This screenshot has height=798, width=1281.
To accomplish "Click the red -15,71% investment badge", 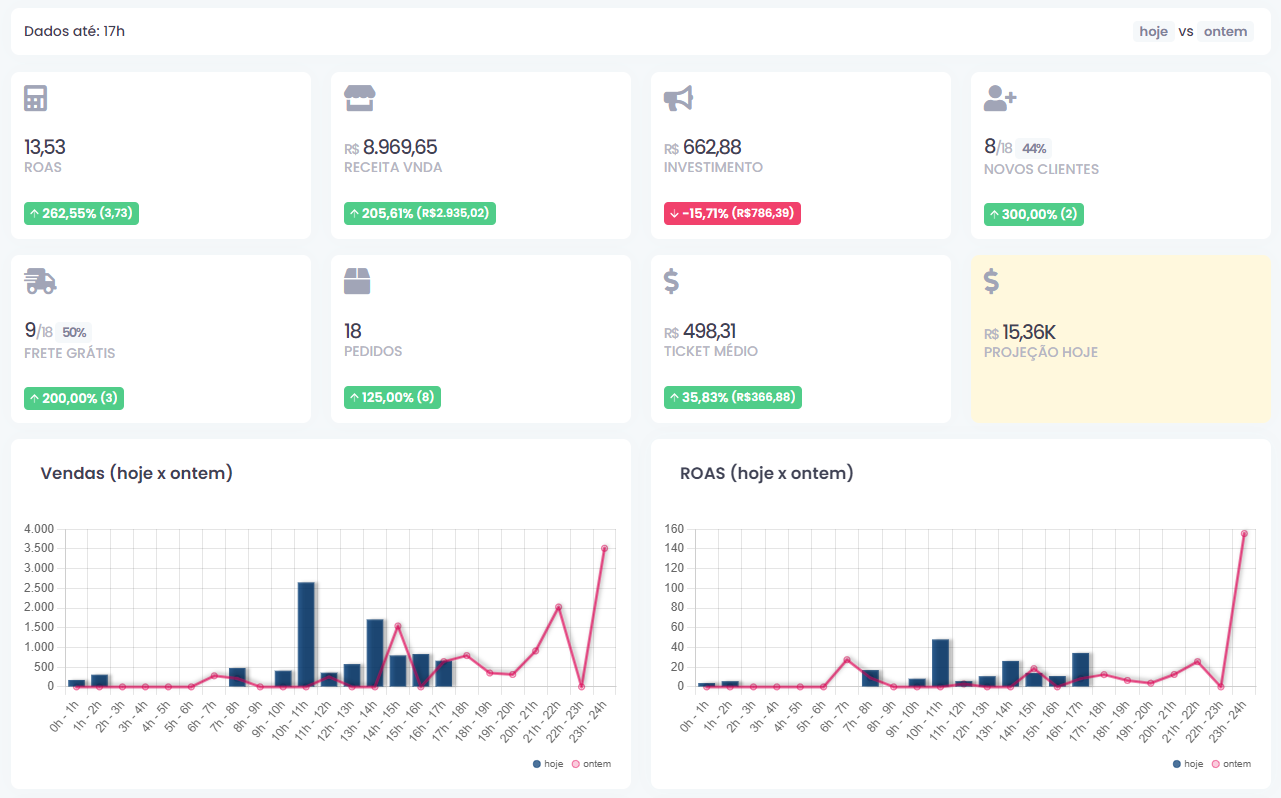I will 732,213.
